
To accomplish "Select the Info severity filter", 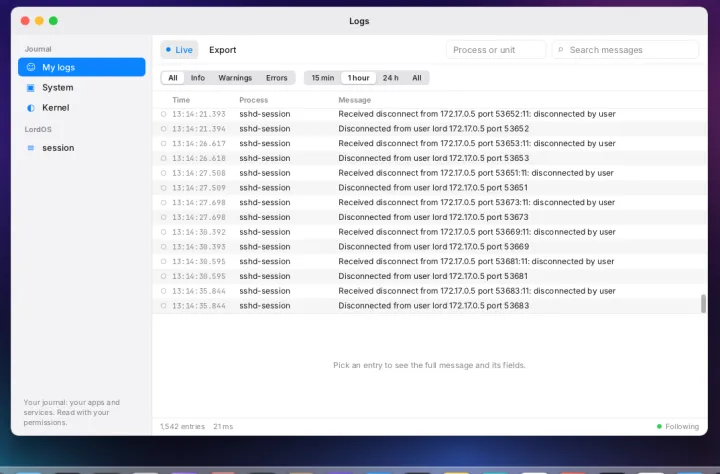I will pos(198,78).
